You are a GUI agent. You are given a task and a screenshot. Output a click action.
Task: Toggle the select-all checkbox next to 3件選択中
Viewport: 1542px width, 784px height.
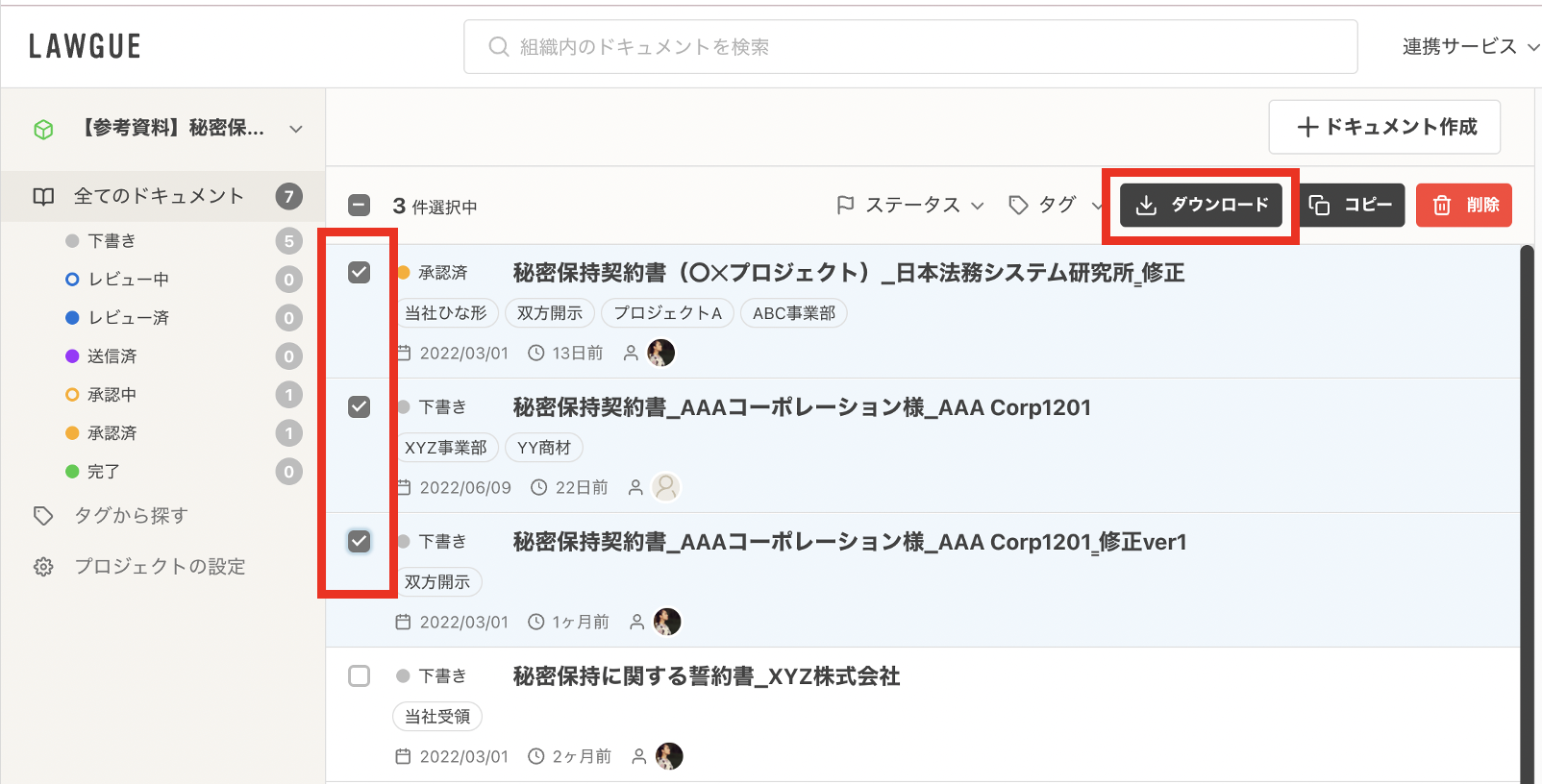(x=359, y=206)
